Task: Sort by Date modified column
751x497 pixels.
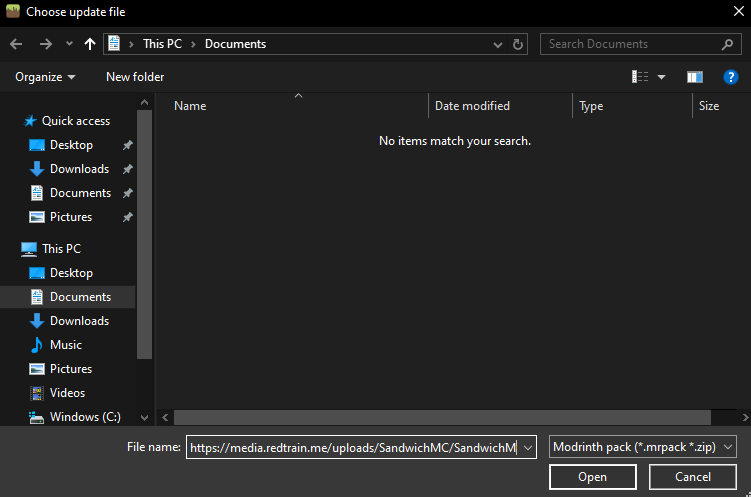Action: click(472, 106)
